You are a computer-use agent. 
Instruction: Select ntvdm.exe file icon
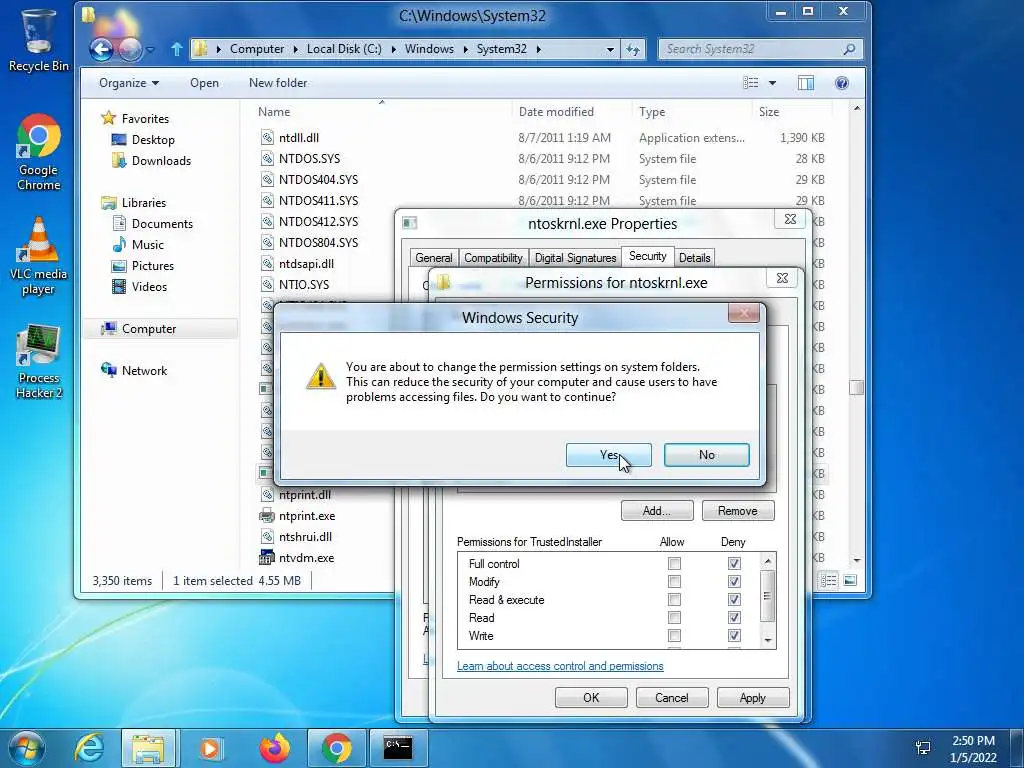[x=267, y=558]
